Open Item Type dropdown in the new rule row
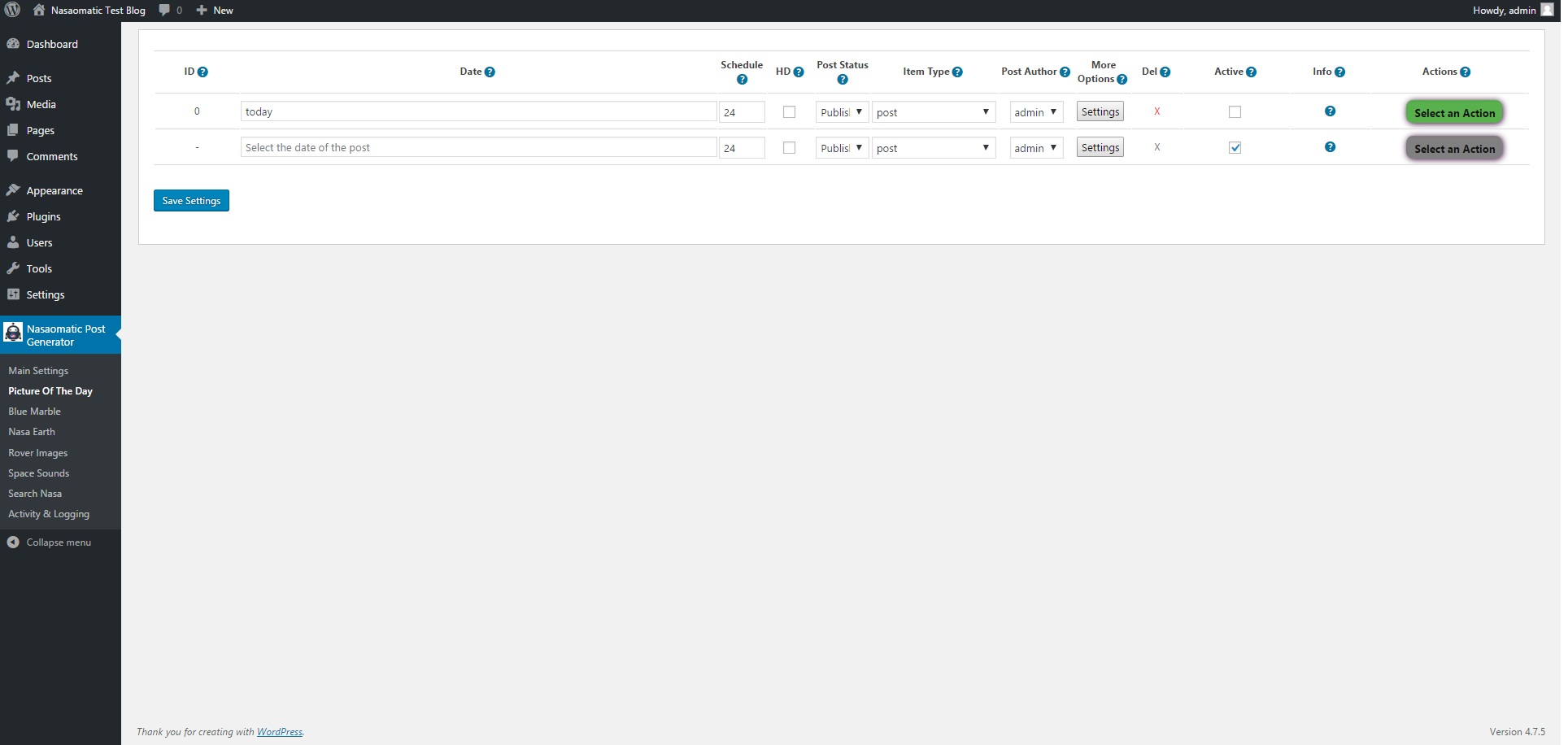Image resolution: width=1568 pixels, height=745 pixels. [x=934, y=148]
